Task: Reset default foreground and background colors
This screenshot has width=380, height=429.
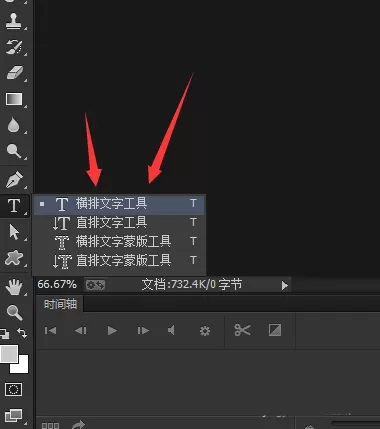Action: 5,333
